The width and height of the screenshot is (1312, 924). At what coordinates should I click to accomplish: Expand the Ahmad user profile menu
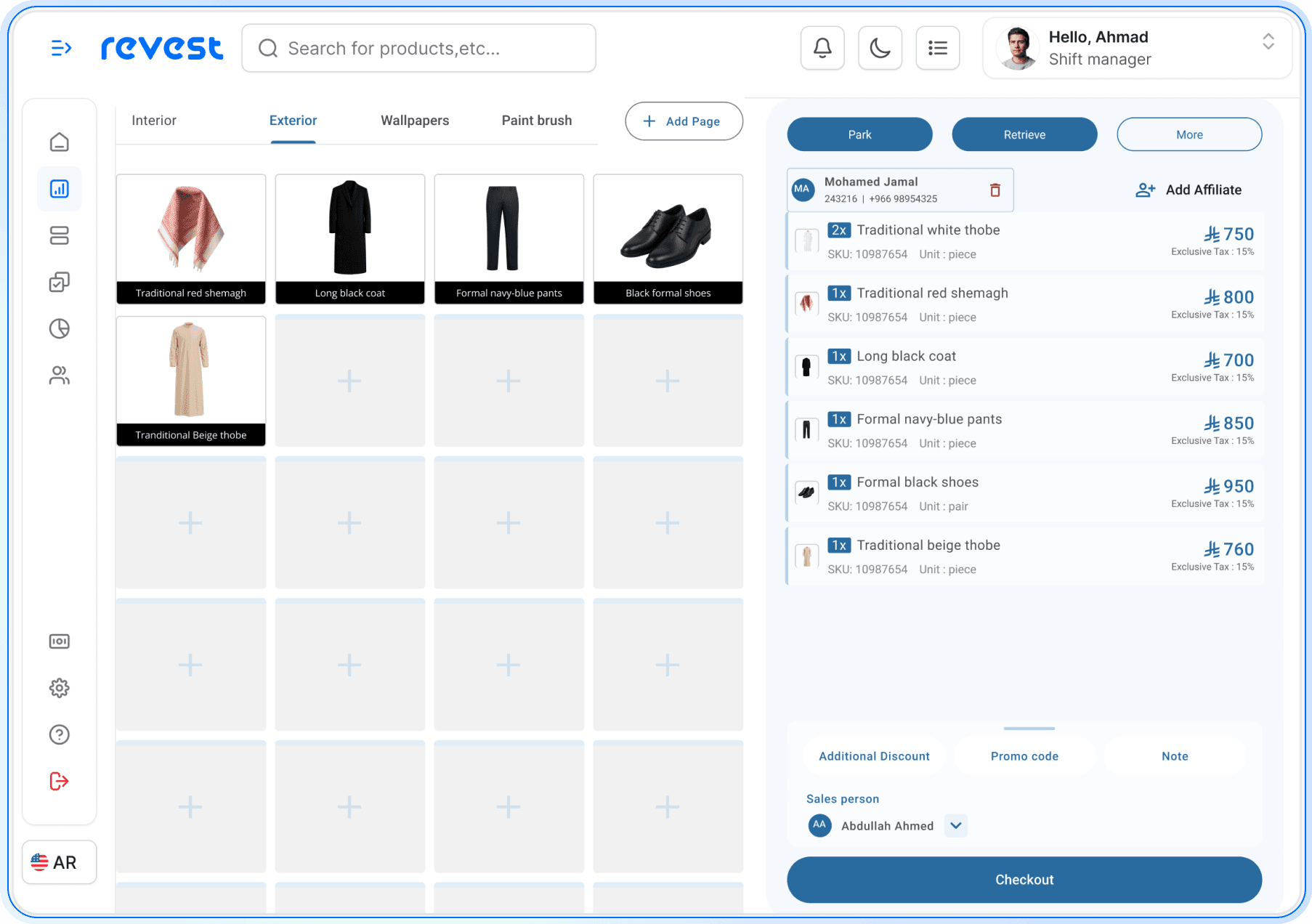(1268, 41)
